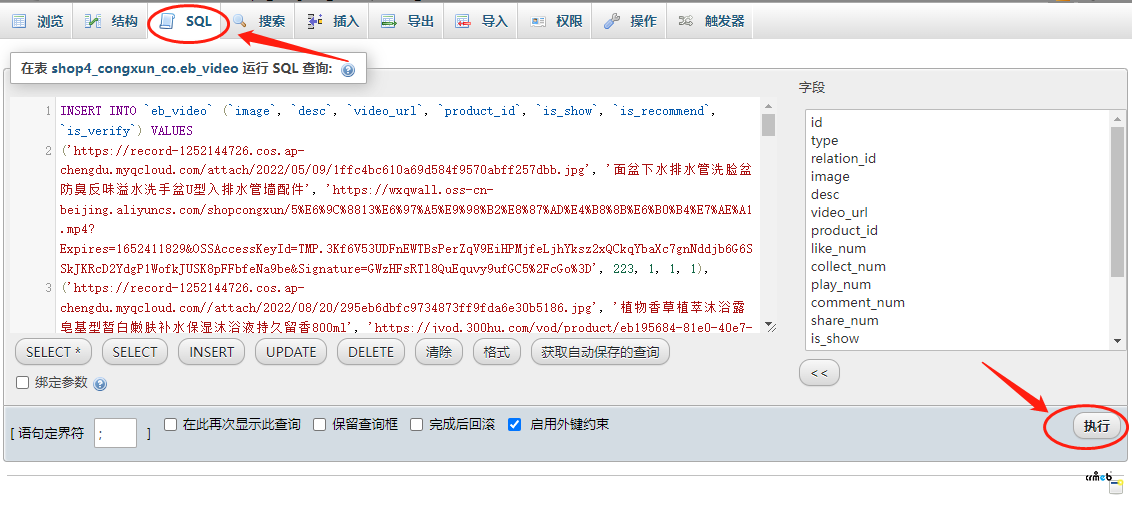Click the console note icon bottom right

[1117, 486]
